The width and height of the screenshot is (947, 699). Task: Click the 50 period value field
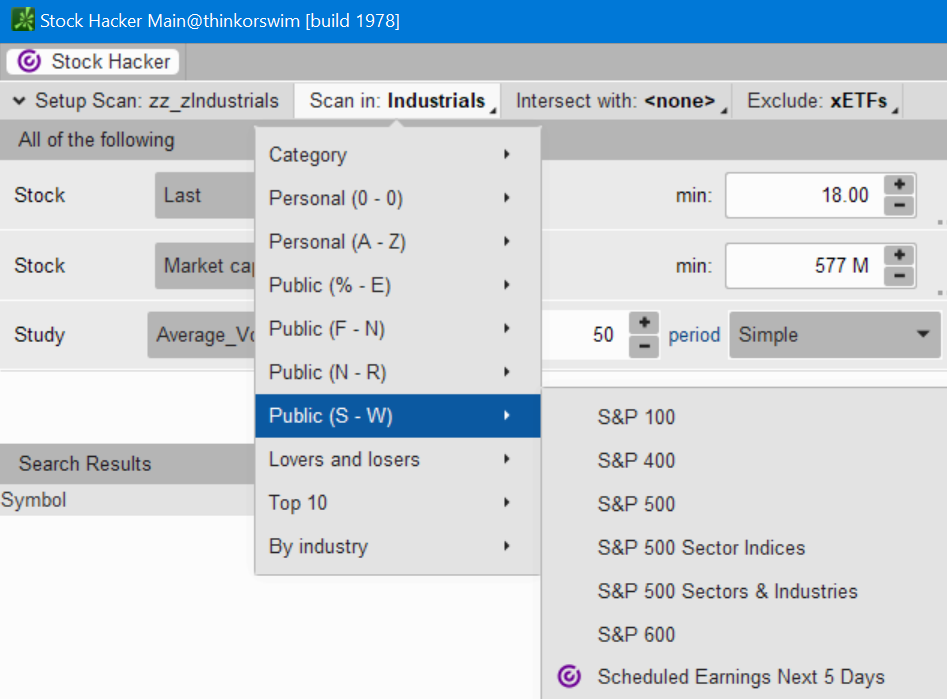(x=585, y=335)
